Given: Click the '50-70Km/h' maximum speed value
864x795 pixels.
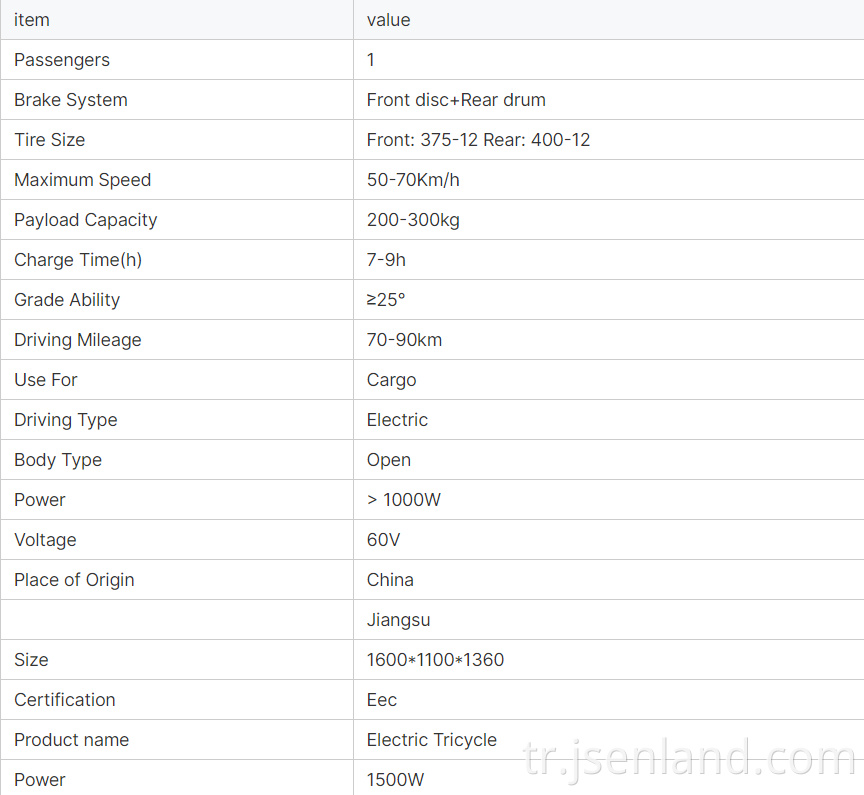Looking at the screenshot, I should tap(413, 180).
